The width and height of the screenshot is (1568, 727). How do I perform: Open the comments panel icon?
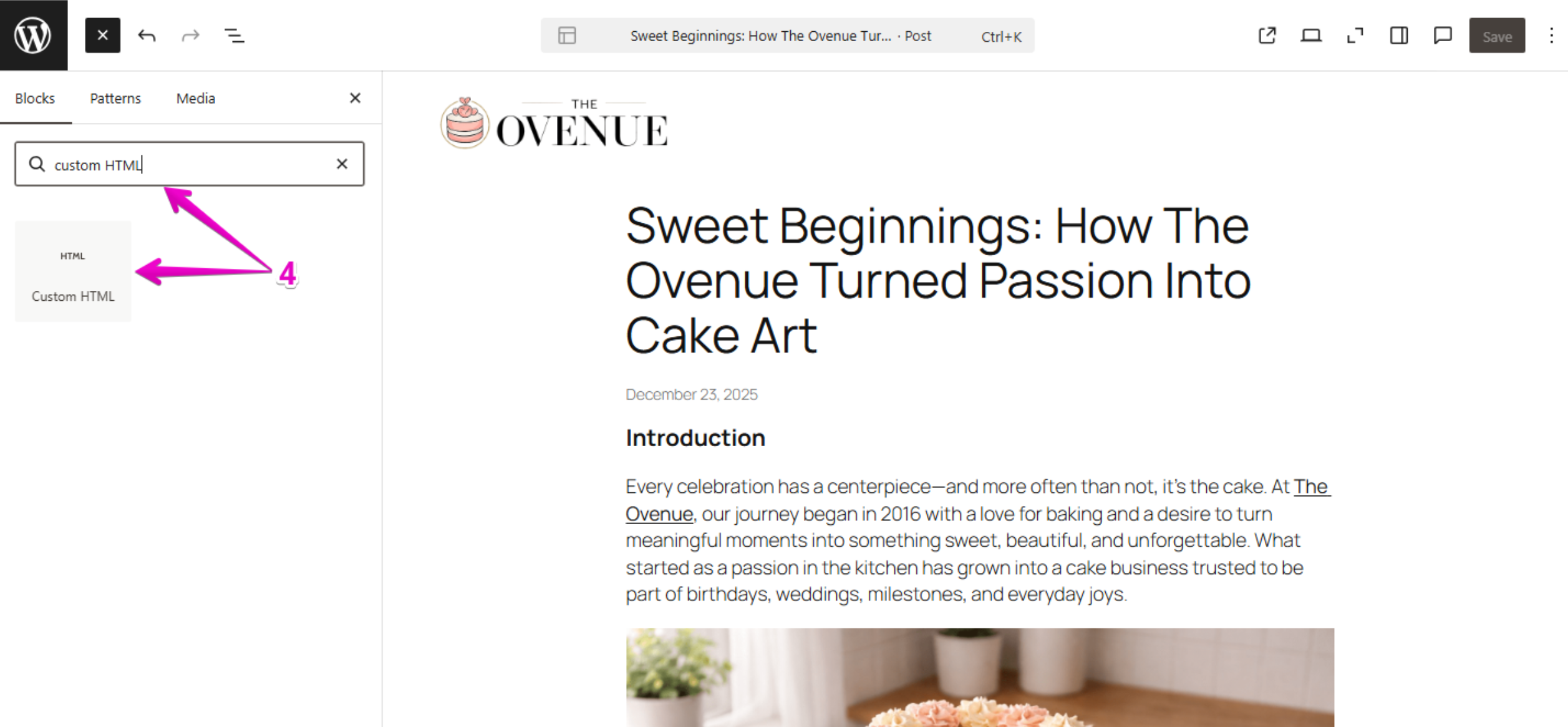tap(1443, 36)
